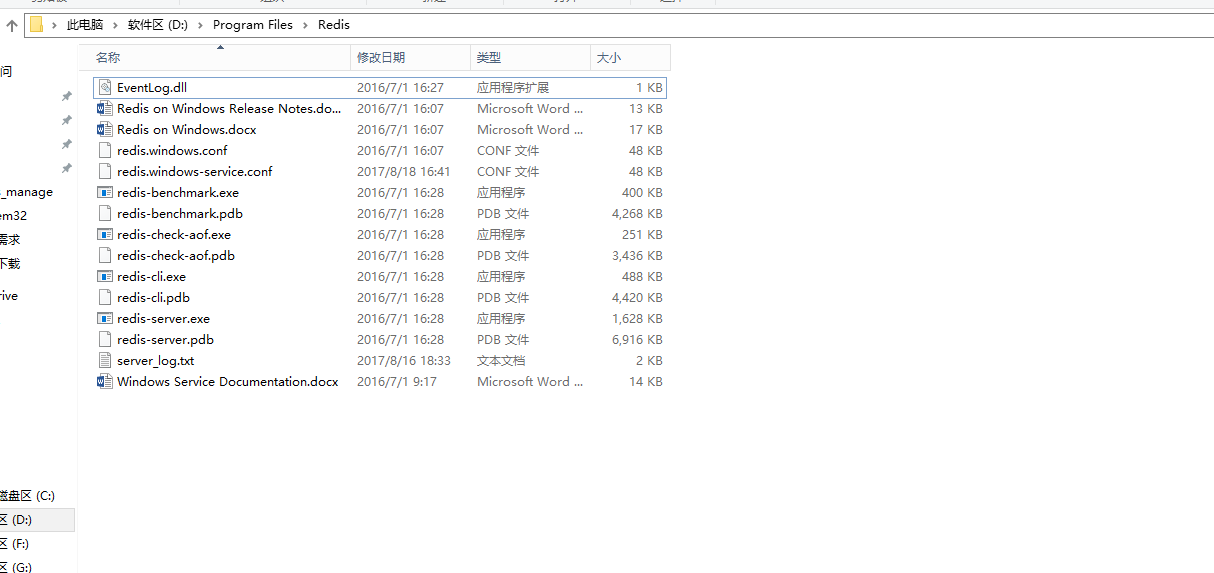The image size is (1214, 573).
Task: Click the size 488 KB
Action: 642,277
